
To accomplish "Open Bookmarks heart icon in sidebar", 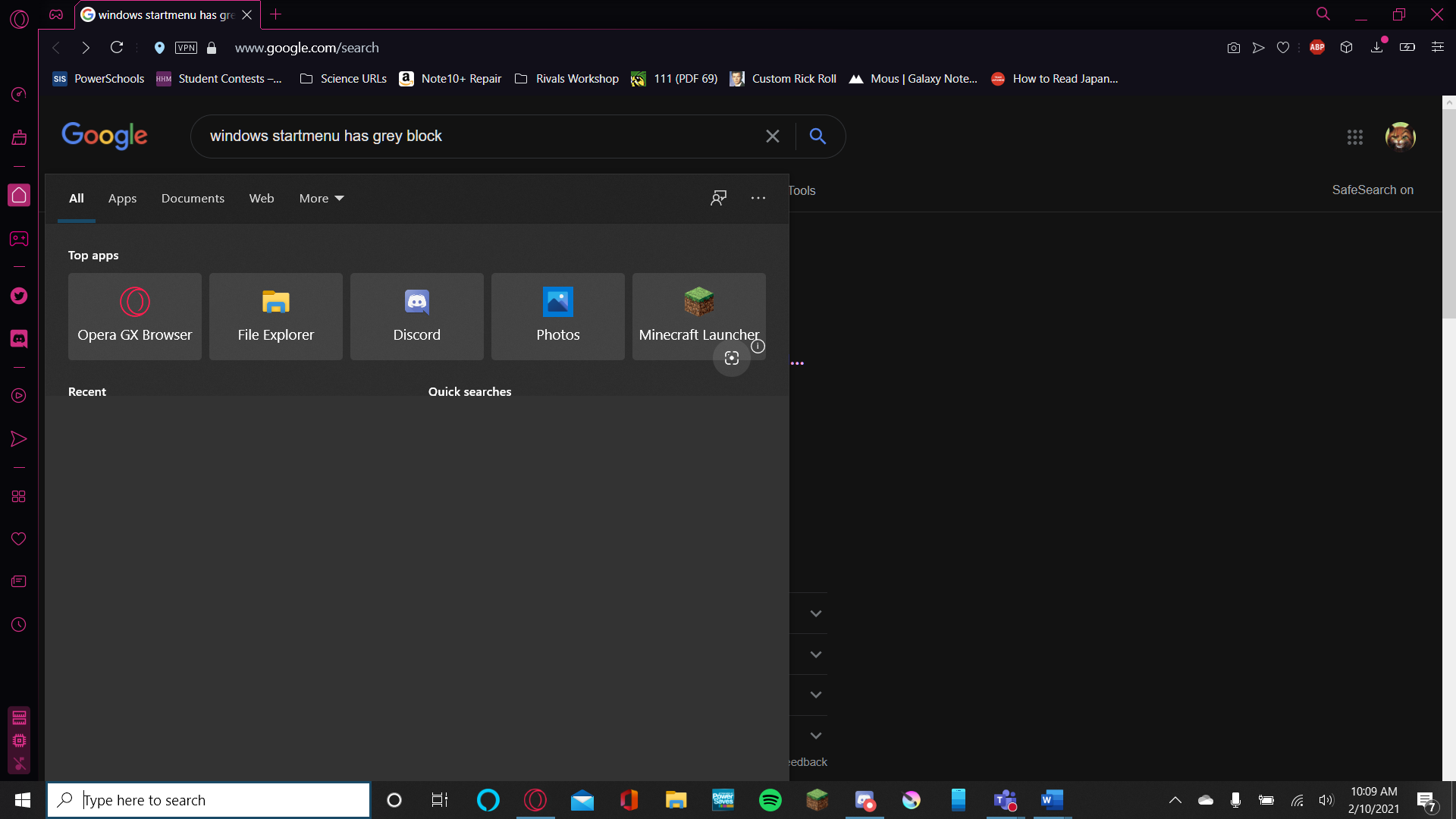I will point(19,538).
